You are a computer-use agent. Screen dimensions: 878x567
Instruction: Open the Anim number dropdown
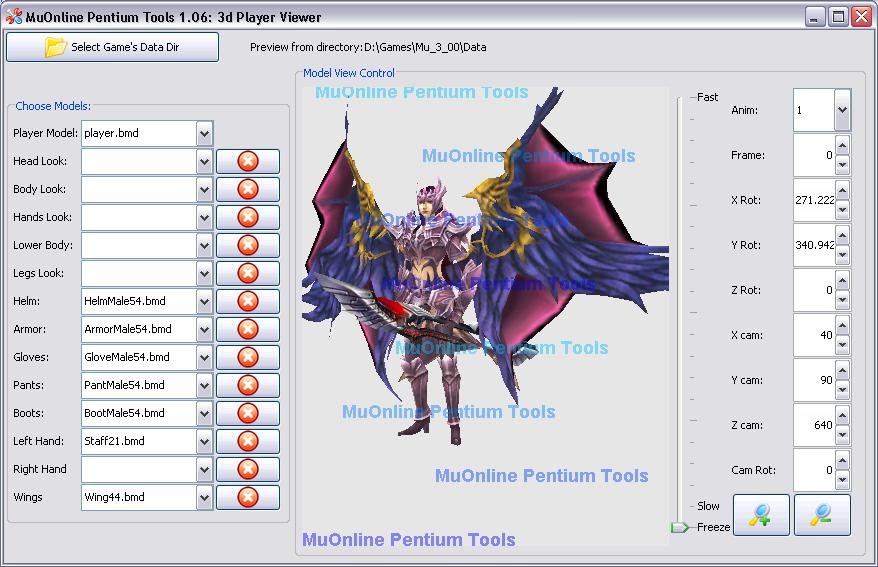[x=842, y=110]
